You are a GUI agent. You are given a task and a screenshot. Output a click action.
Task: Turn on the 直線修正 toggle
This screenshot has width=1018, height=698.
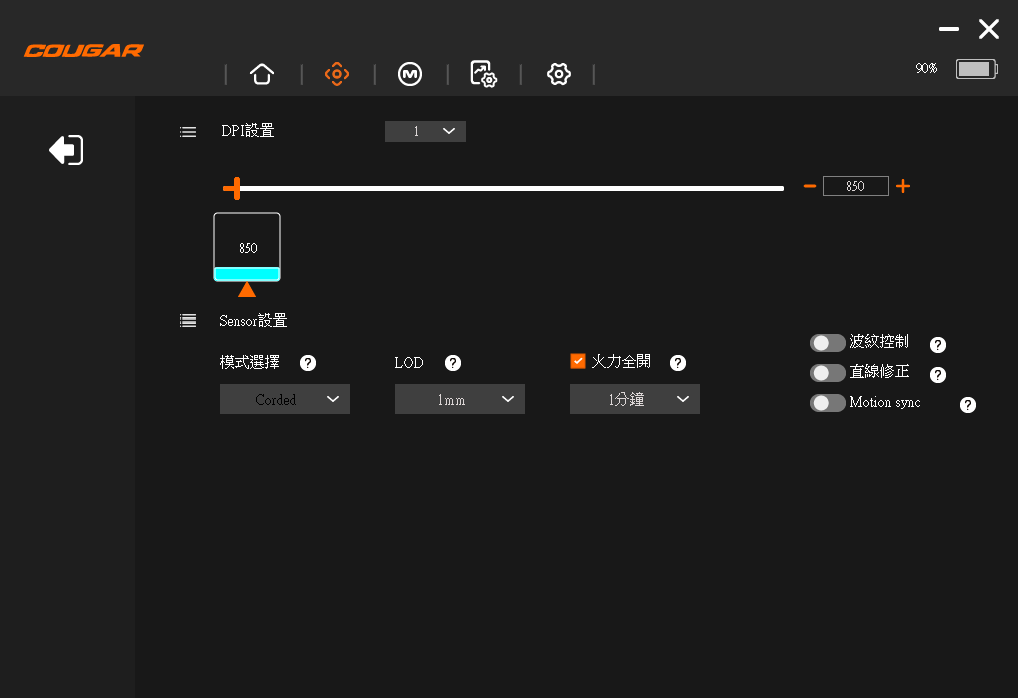[x=827, y=373]
